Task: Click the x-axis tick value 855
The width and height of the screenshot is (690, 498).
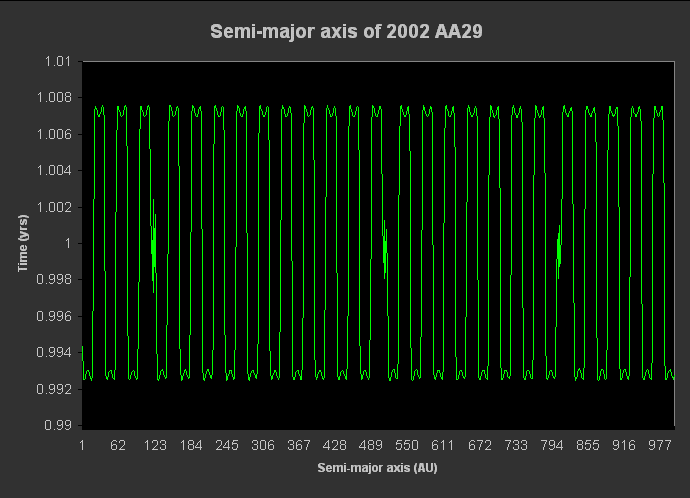Action: pyautogui.click(x=588, y=446)
